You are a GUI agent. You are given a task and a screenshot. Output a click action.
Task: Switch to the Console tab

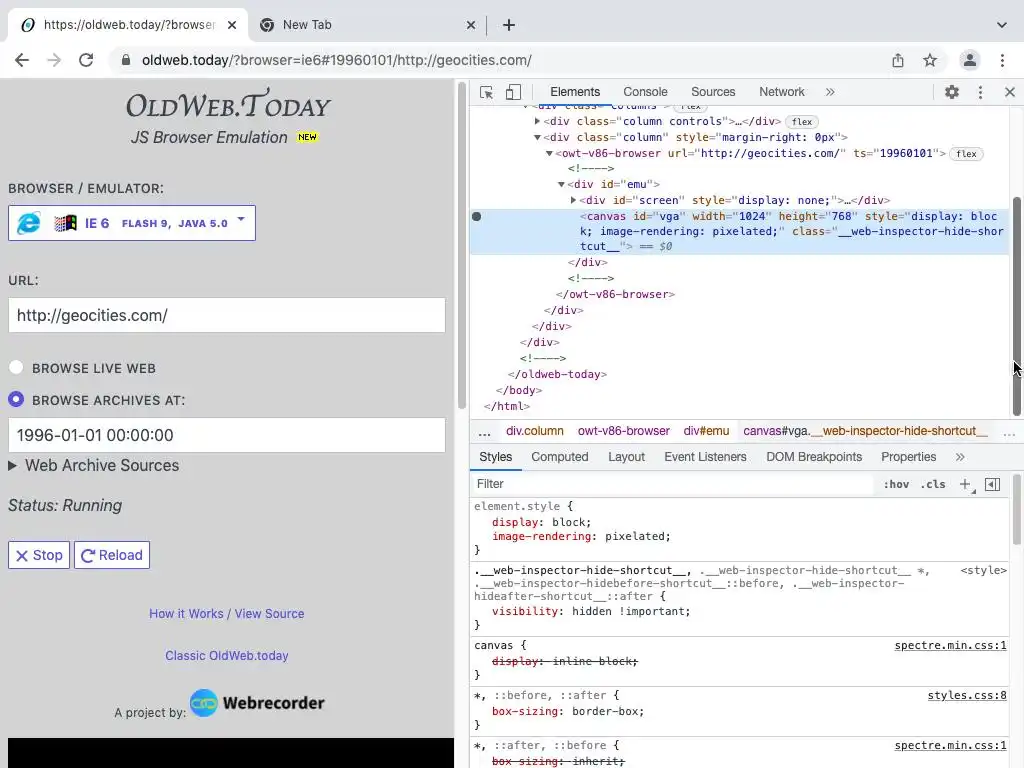click(x=645, y=92)
